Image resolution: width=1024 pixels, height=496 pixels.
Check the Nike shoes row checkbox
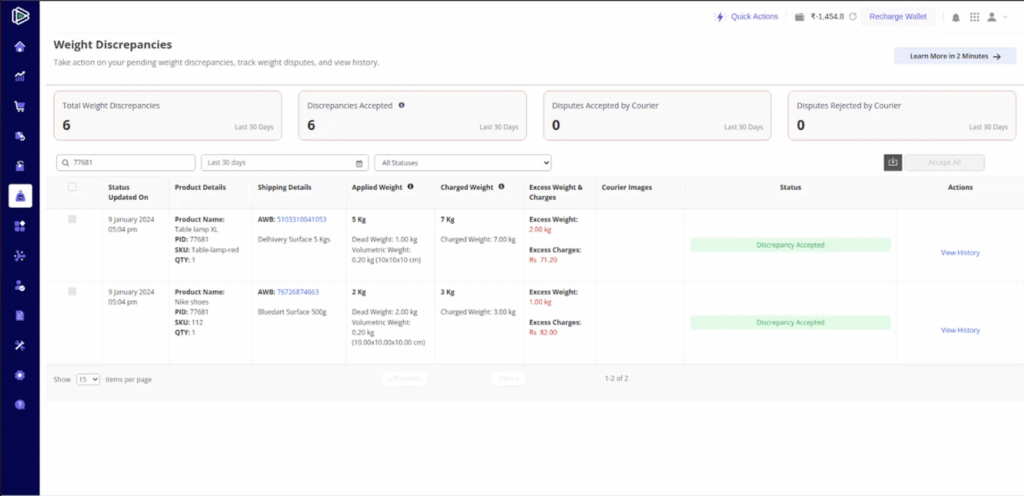click(x=72, y=292)
